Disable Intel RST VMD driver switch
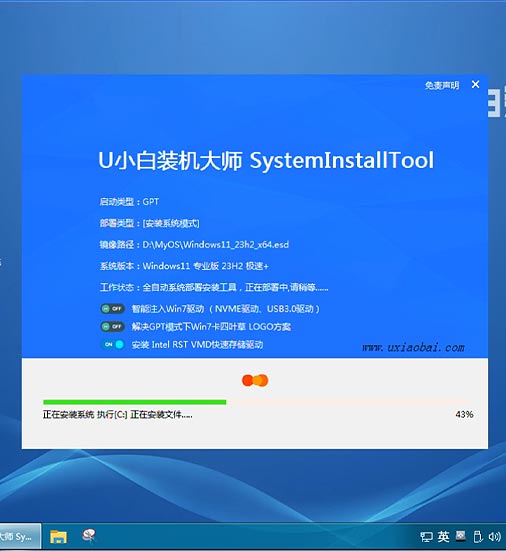The height and width of the screenshot is (551, 506). pos(112,344)
